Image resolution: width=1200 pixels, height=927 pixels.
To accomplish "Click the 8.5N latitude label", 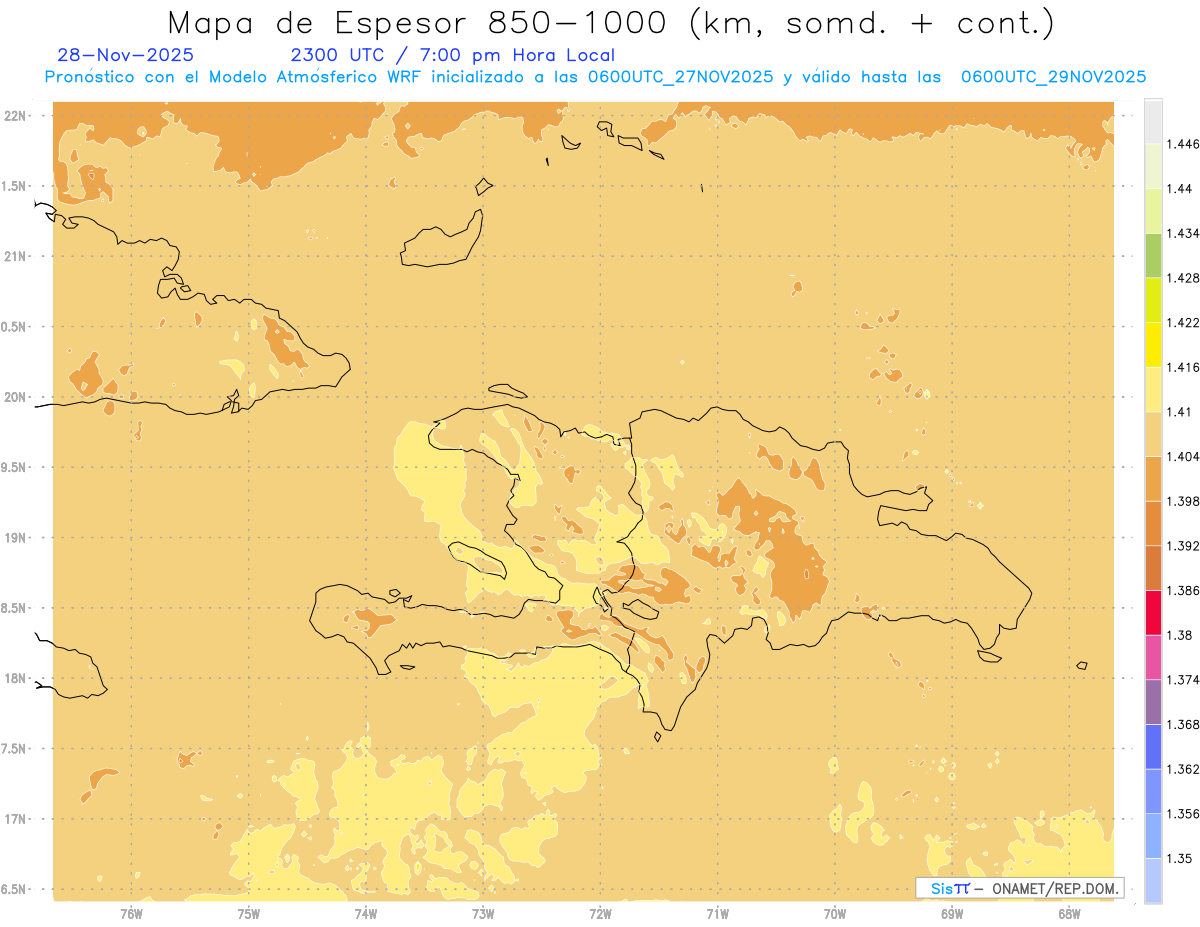I will (14, 608).
